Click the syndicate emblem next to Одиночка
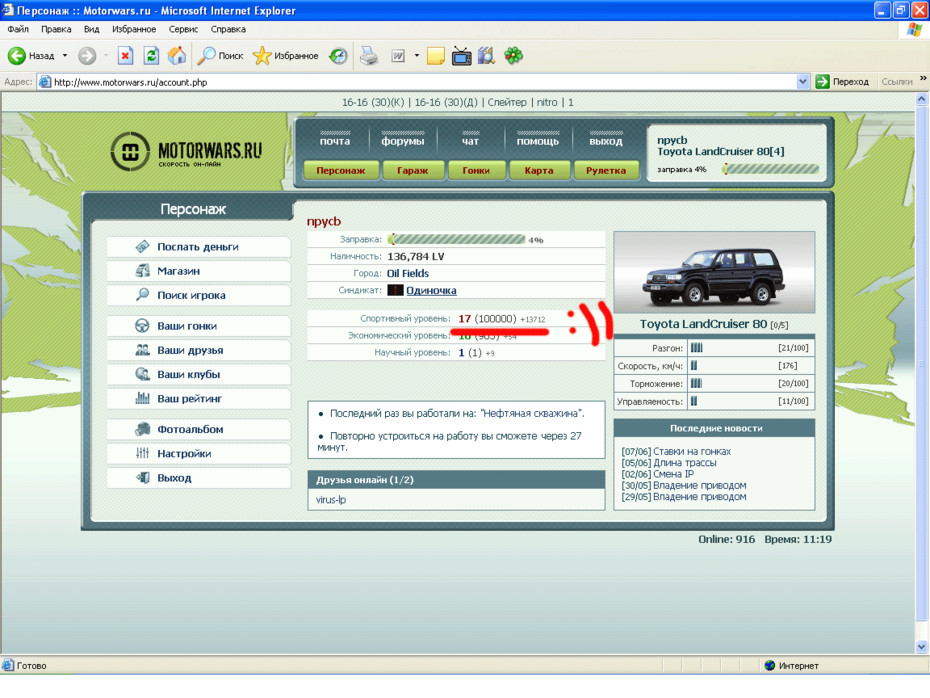The image size is (930, 698). click(x=395, y=290)
